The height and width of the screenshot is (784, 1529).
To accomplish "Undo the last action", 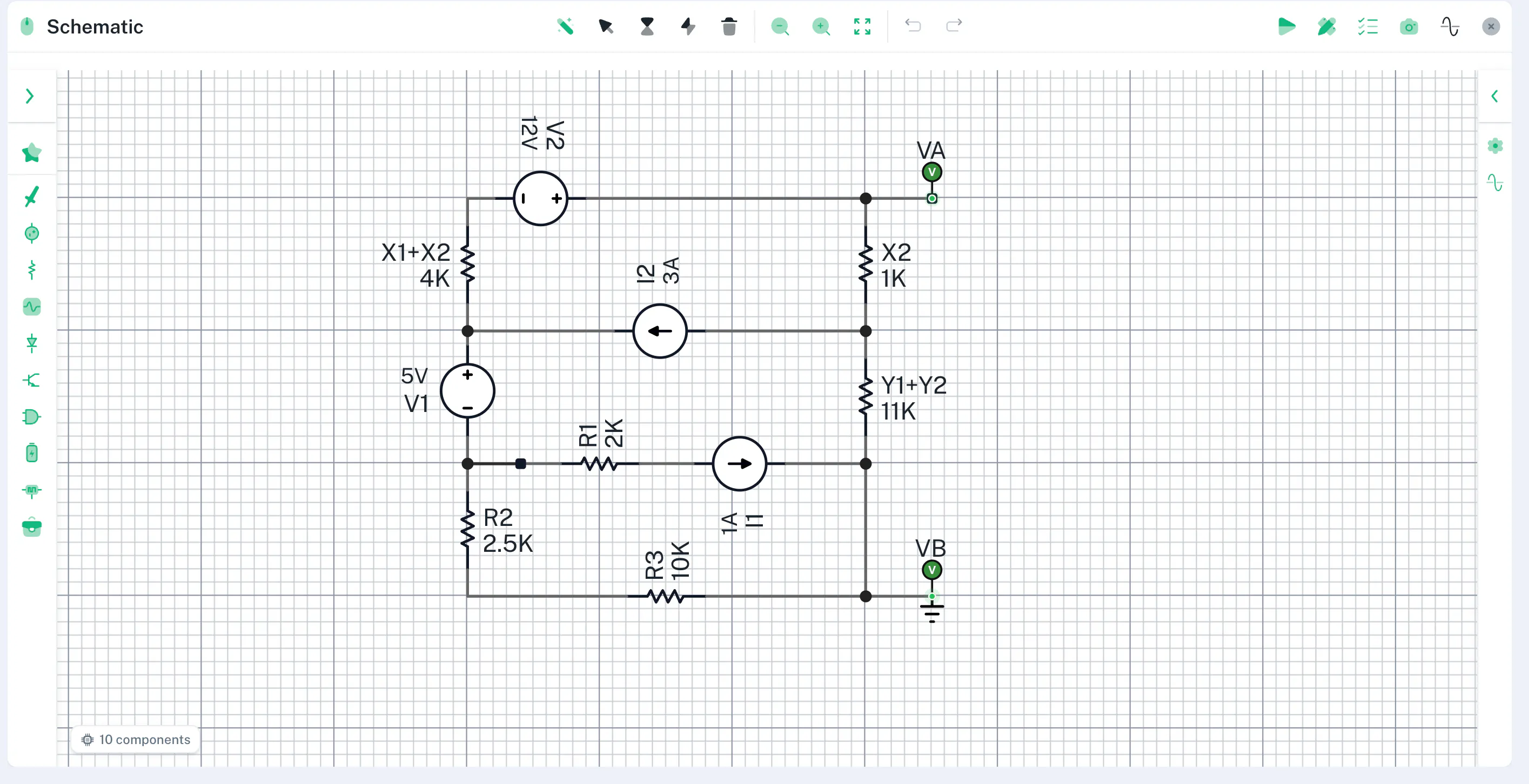I will [913, 26].
